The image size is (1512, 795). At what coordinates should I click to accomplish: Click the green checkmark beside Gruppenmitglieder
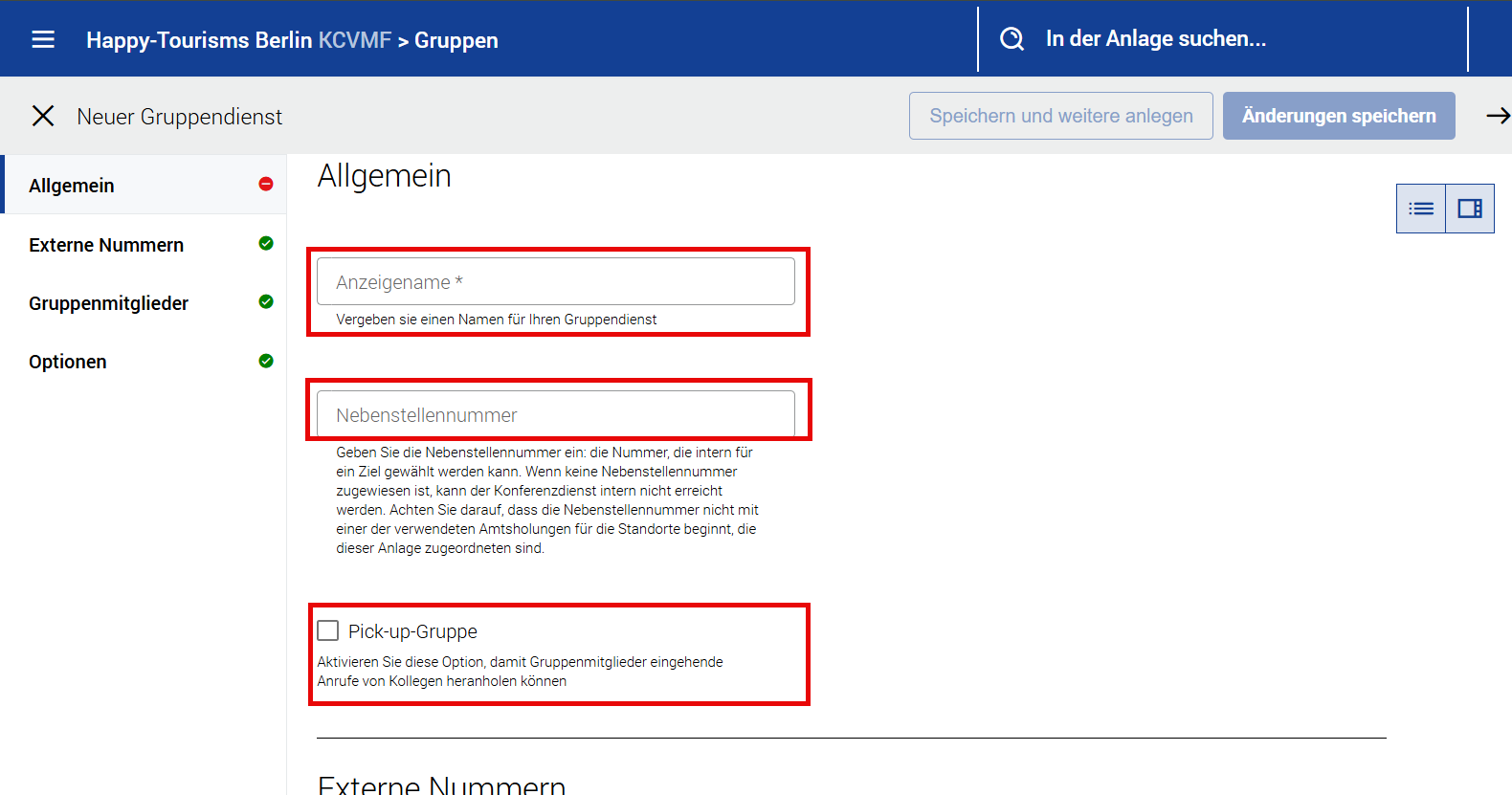(x=266, y=302)
